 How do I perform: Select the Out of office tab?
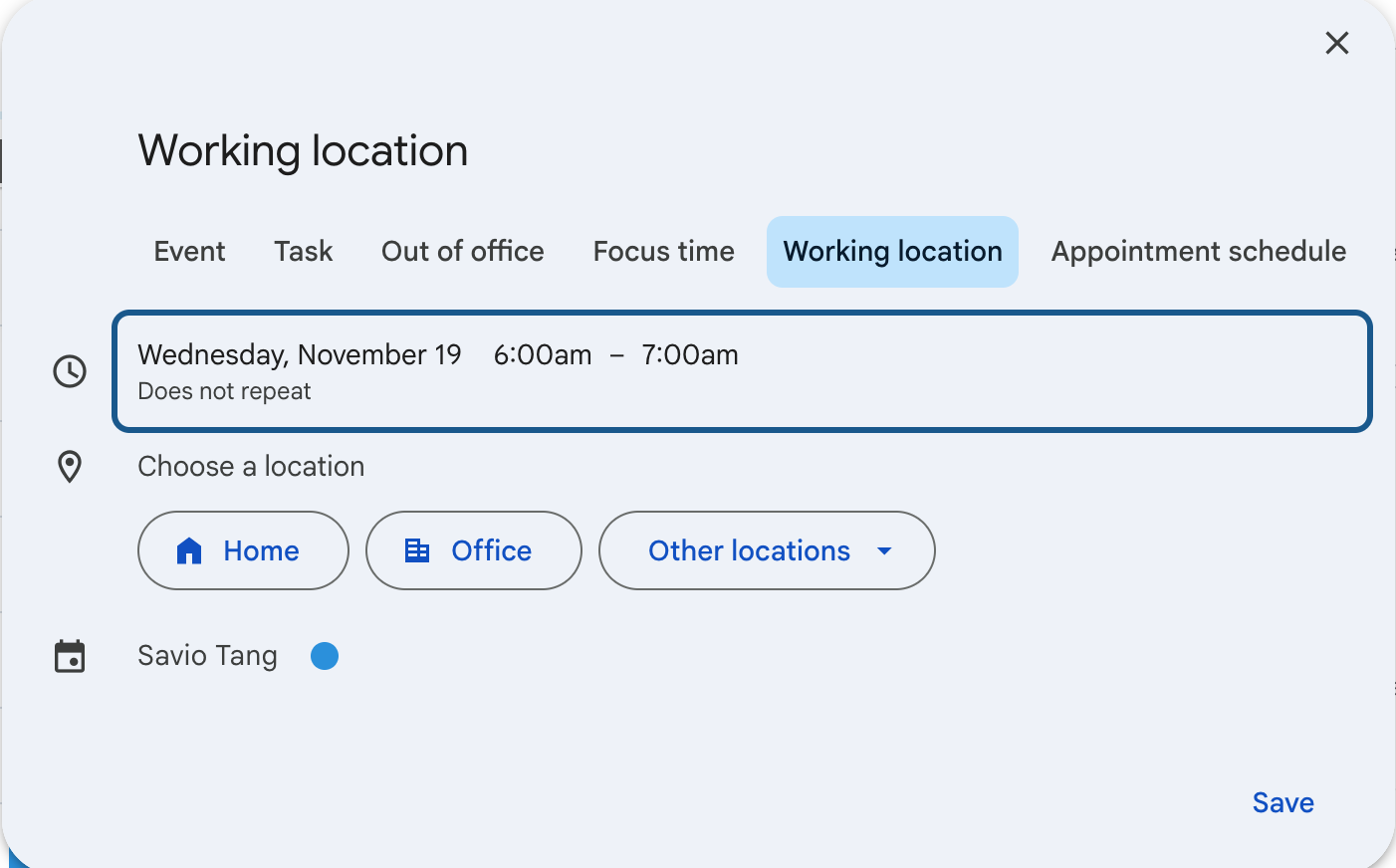462,252
